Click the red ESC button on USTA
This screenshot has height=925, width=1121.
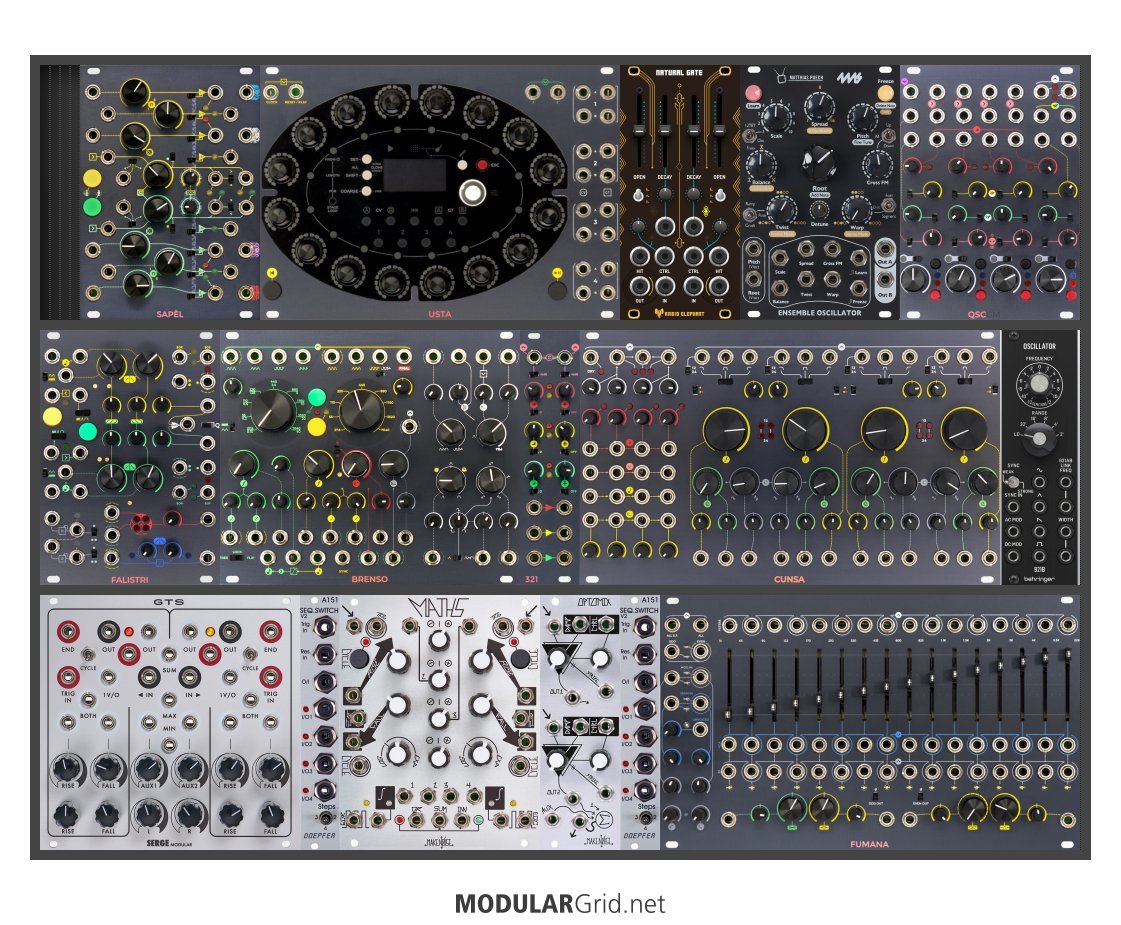click(x=483, y=165)
